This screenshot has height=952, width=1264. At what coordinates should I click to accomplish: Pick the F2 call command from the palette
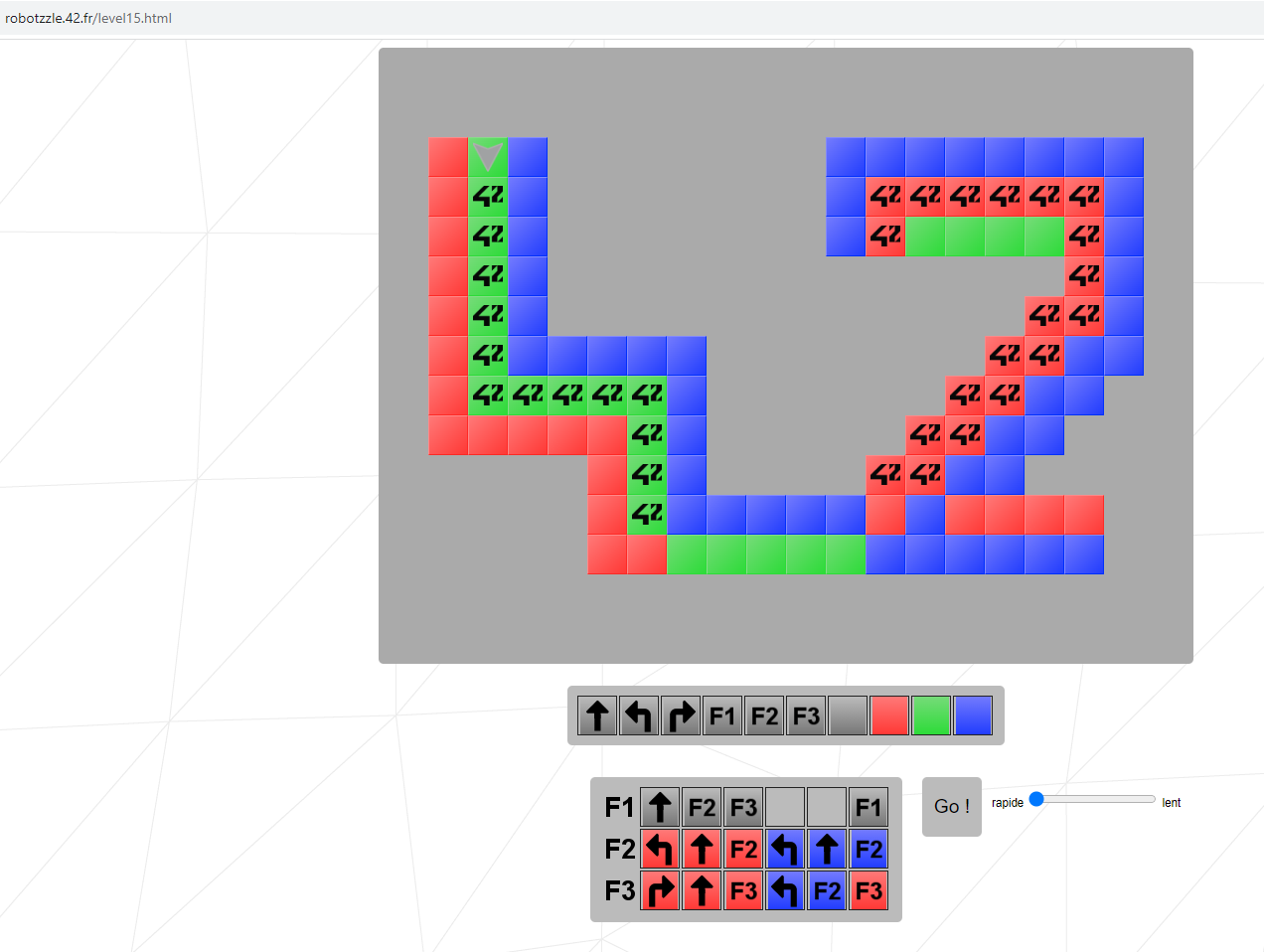coord(764,714)
